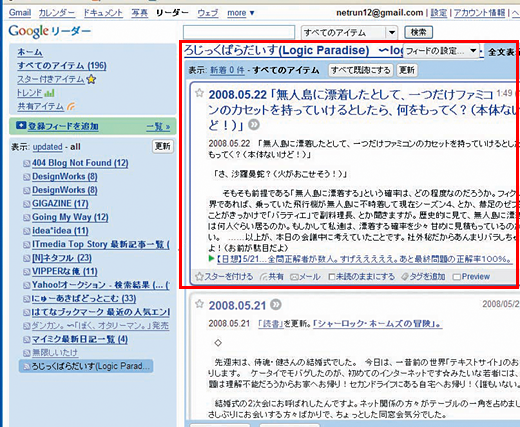Open the feed settings dropdown
The height and width of the screenshot is (427, 520).
(x=441, y=51)
